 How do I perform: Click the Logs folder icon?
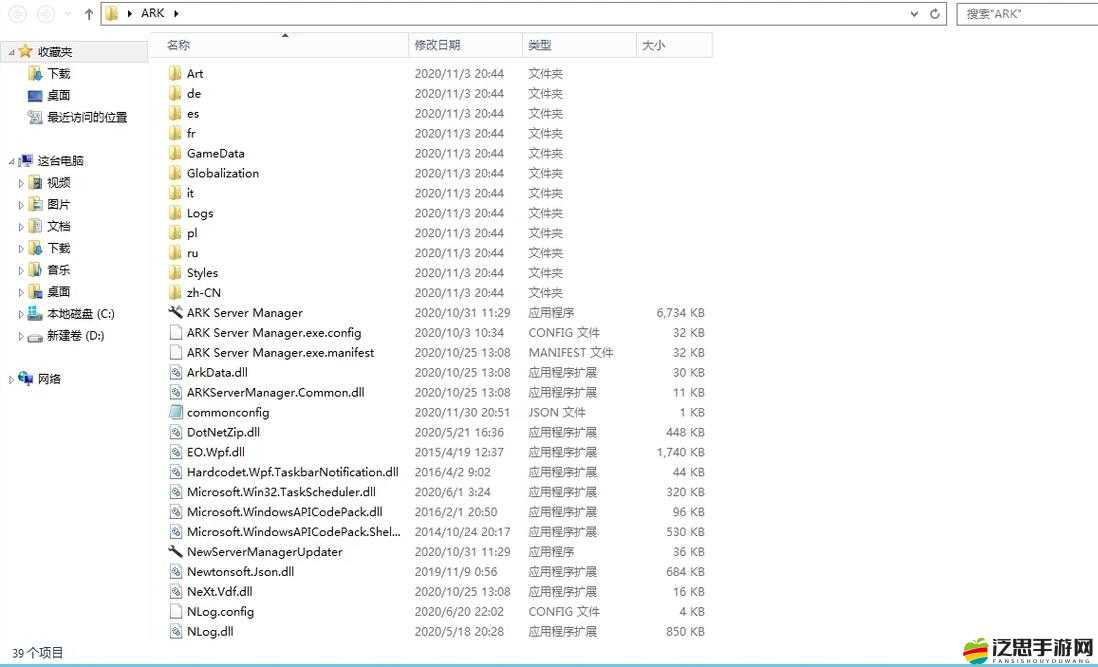175,213
